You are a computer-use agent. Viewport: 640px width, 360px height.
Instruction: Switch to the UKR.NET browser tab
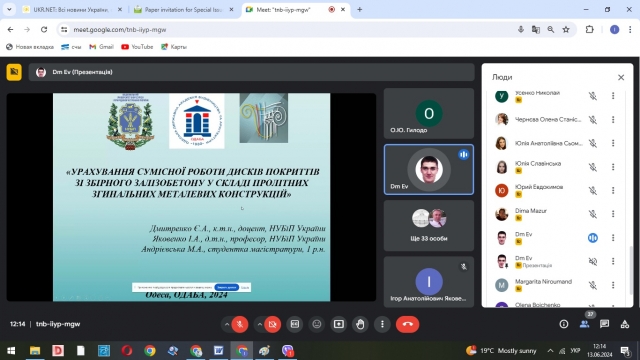[x=72, y=9]
